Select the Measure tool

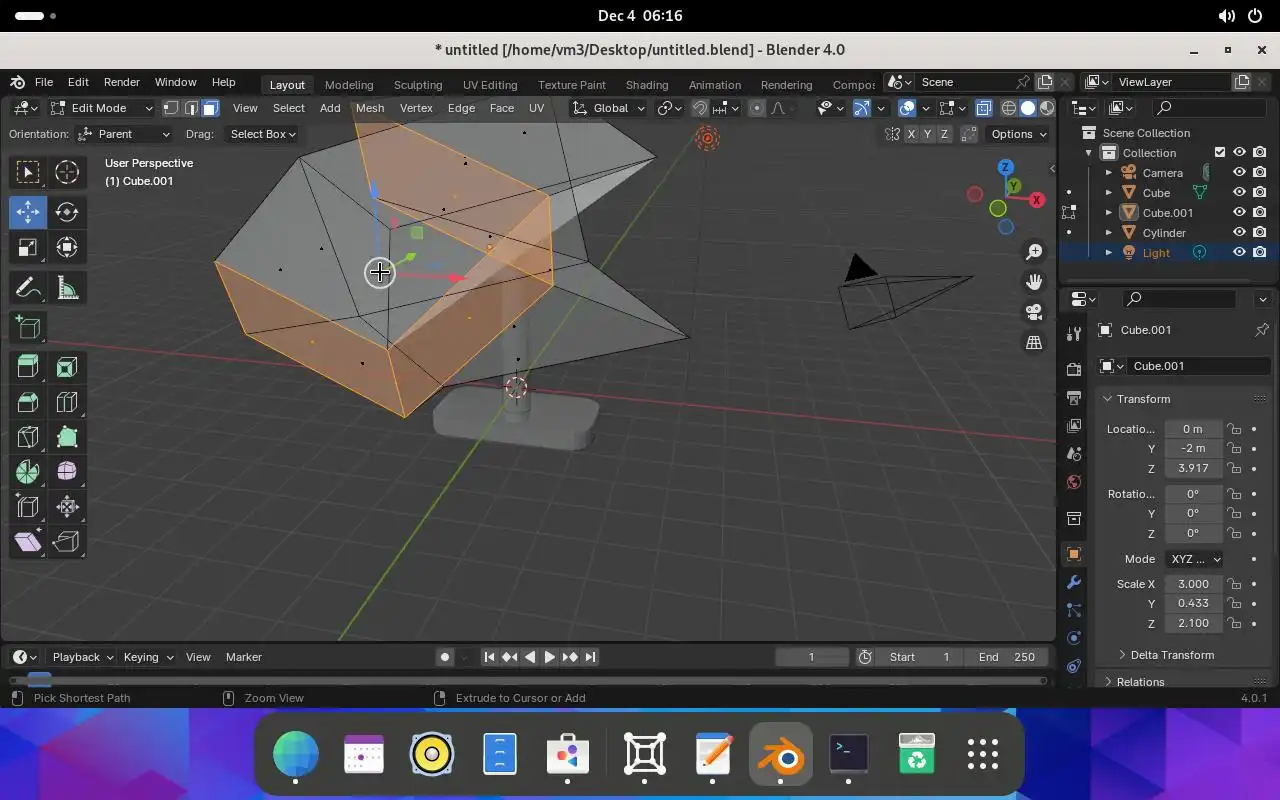click(x=67, y=289)
